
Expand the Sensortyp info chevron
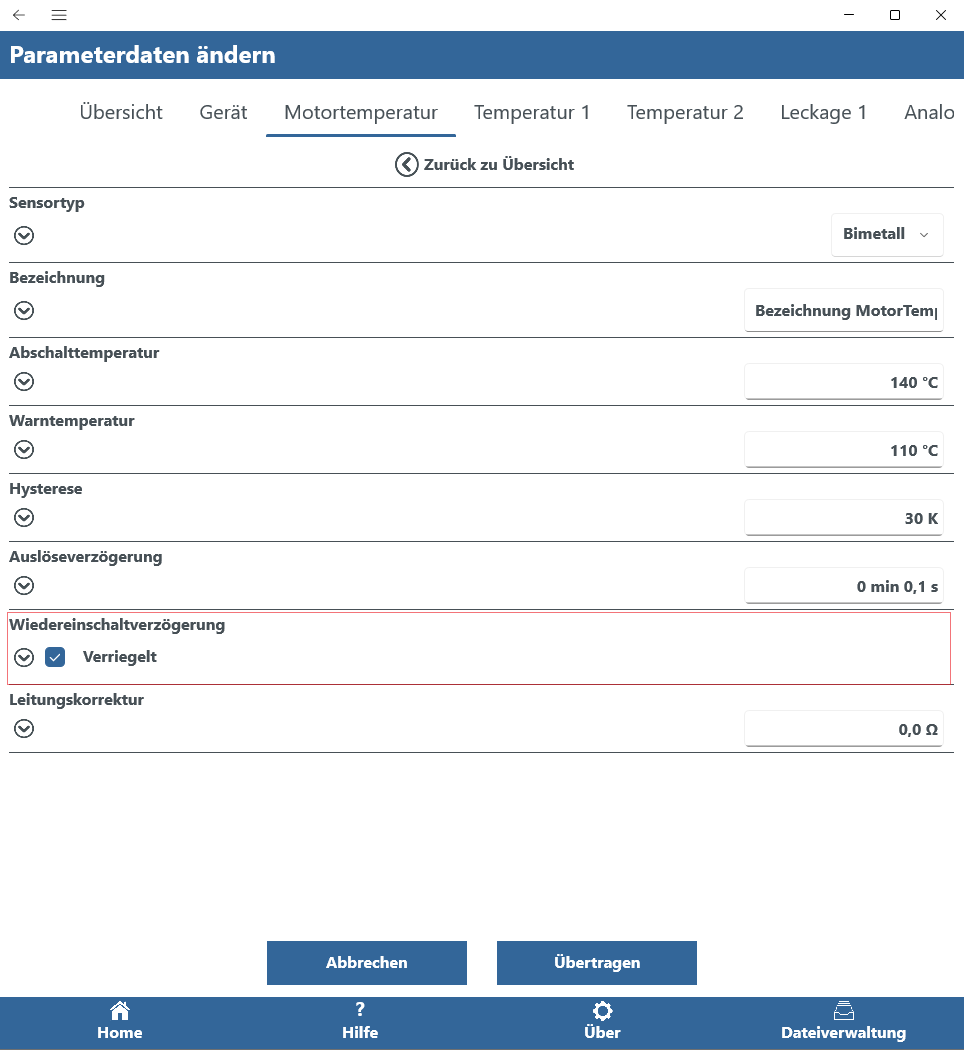[x=24, y=236]
